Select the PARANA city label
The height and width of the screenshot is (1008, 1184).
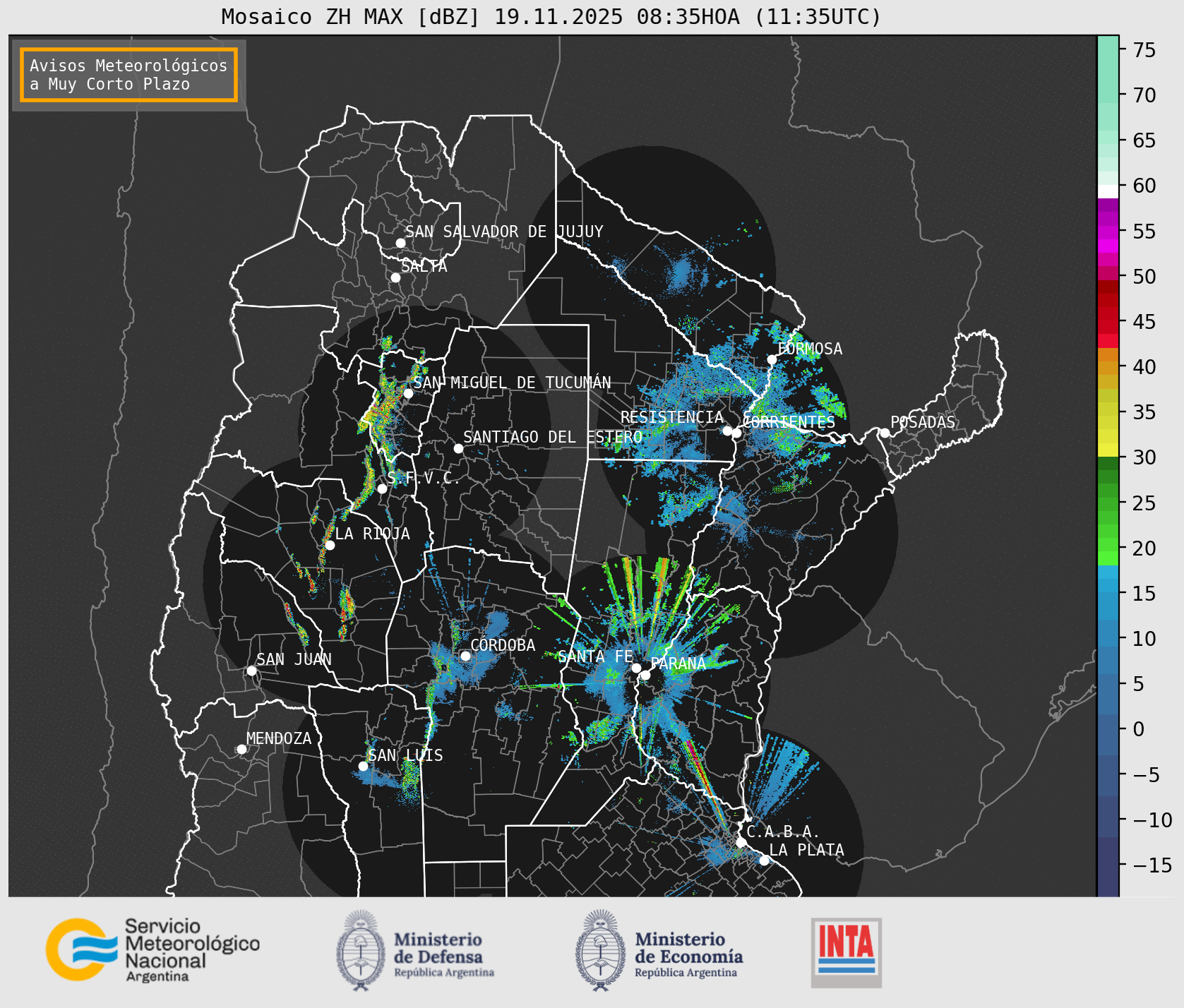[x=678, y=664]
